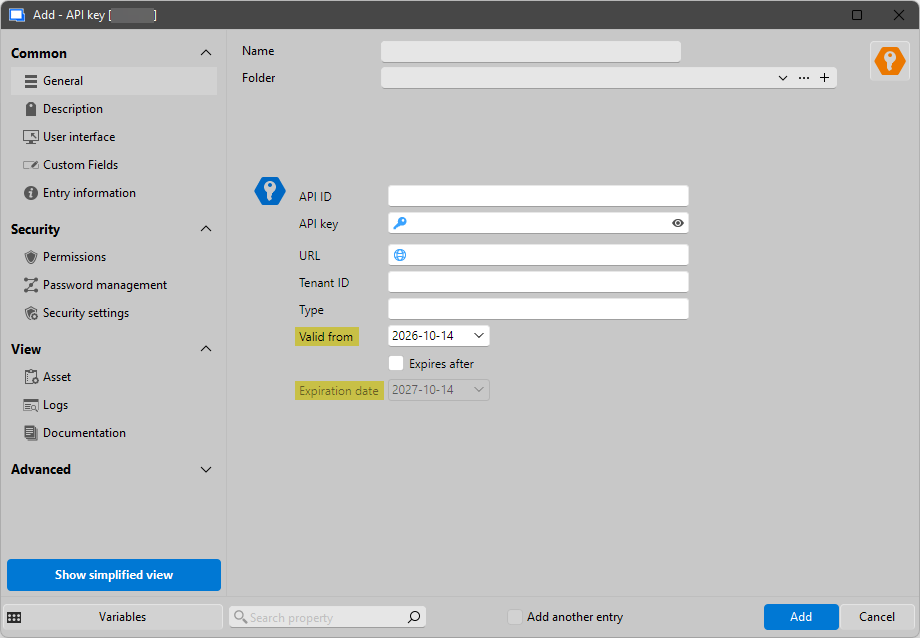Open the Asset view

114,377
